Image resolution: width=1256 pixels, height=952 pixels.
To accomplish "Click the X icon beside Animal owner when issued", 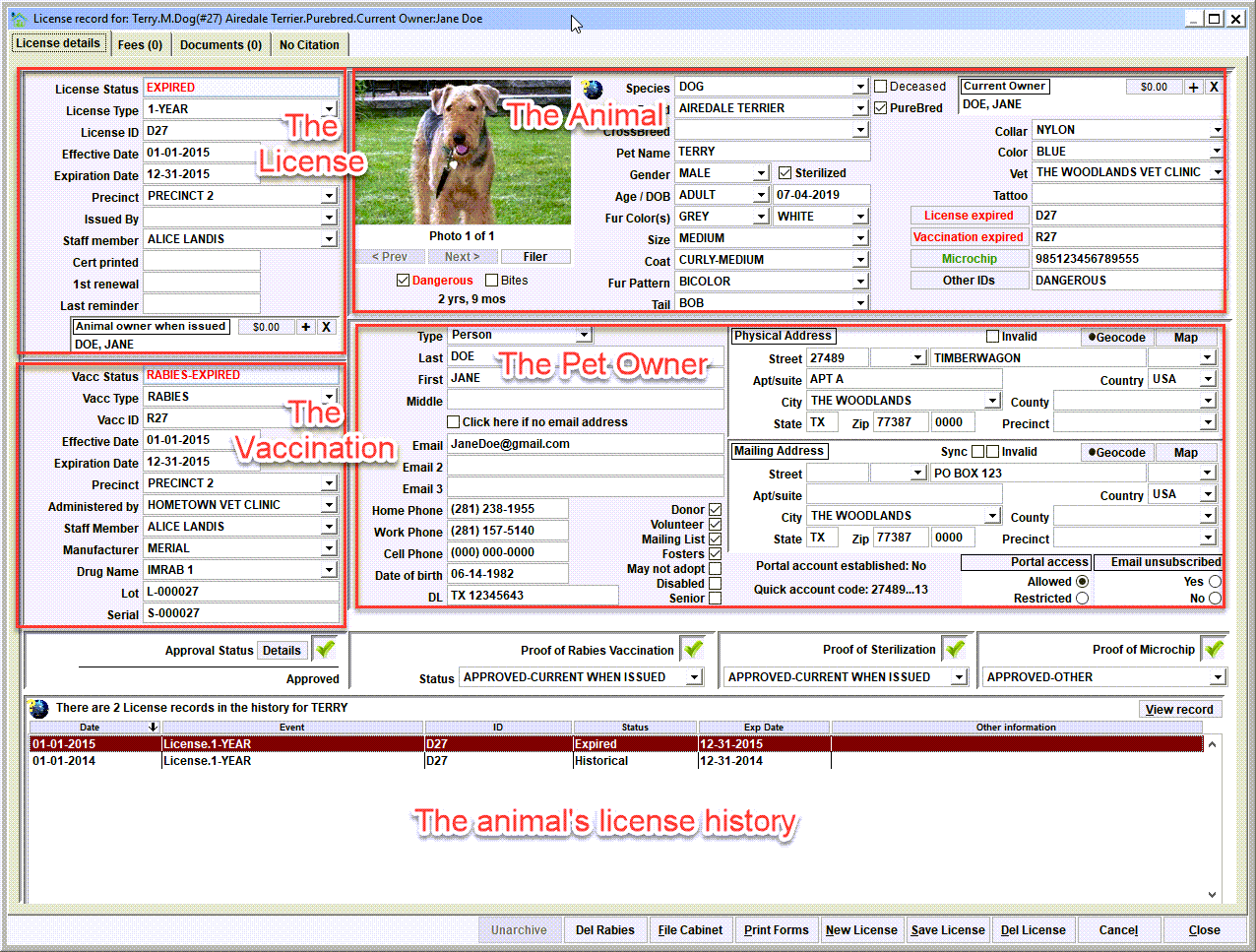I will [x=326, y=327].
